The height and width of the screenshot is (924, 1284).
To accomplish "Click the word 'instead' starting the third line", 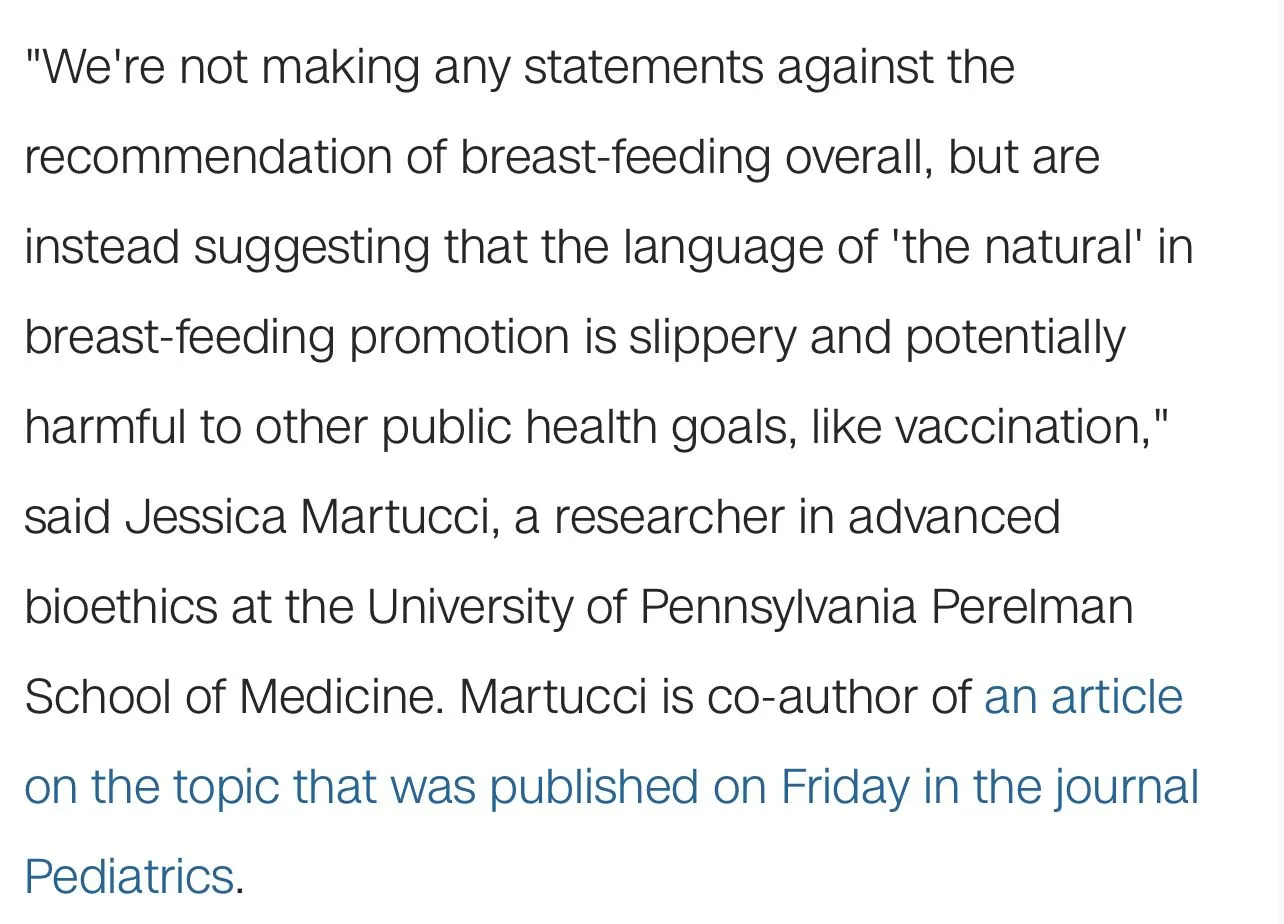I will point(101,248).
